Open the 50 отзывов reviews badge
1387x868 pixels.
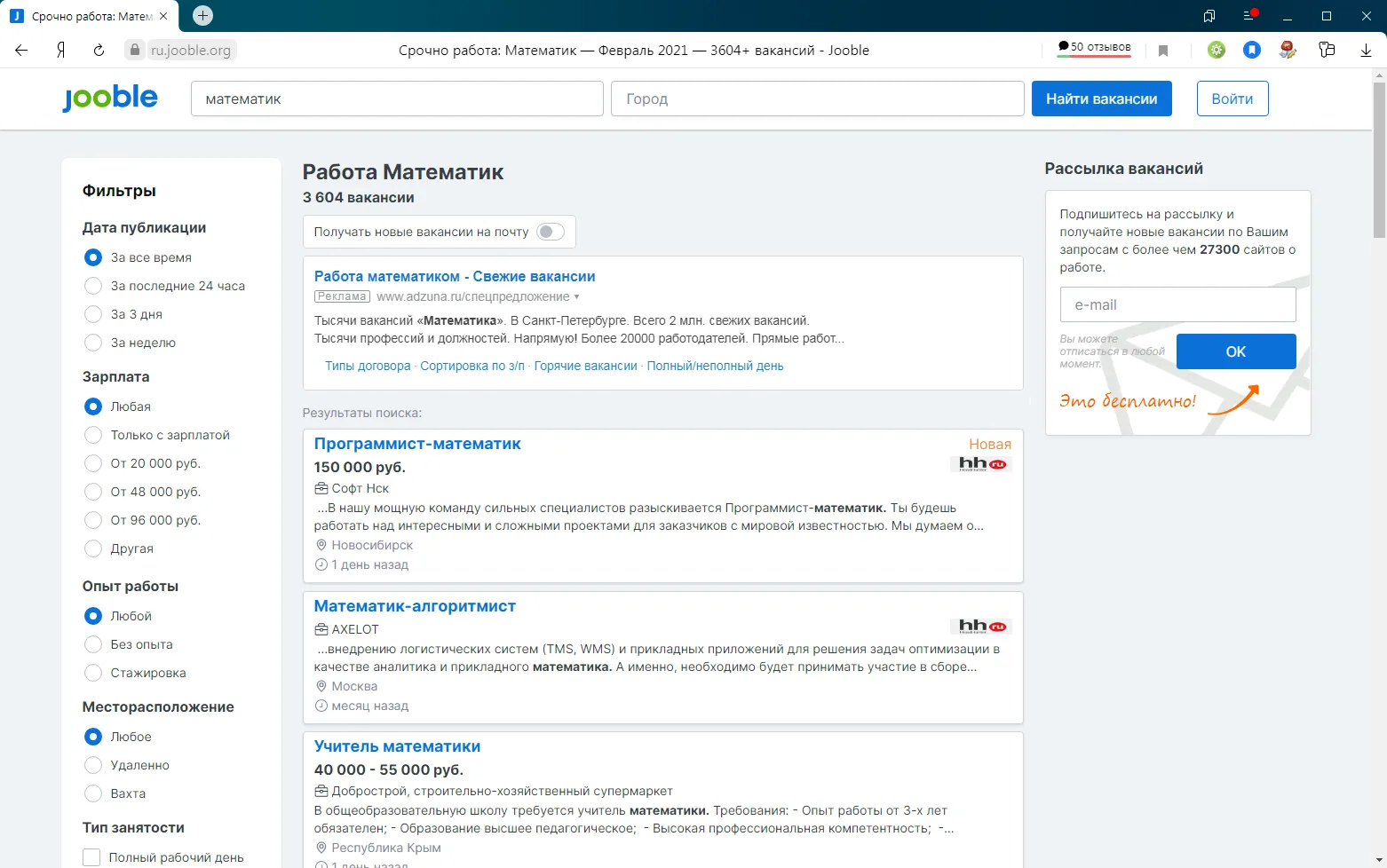1094,48
